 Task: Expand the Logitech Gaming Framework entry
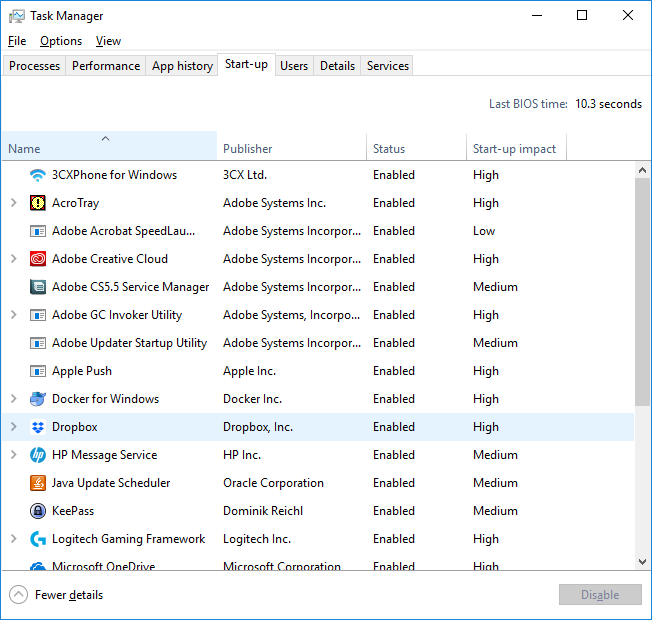click(x=14, y=539)
